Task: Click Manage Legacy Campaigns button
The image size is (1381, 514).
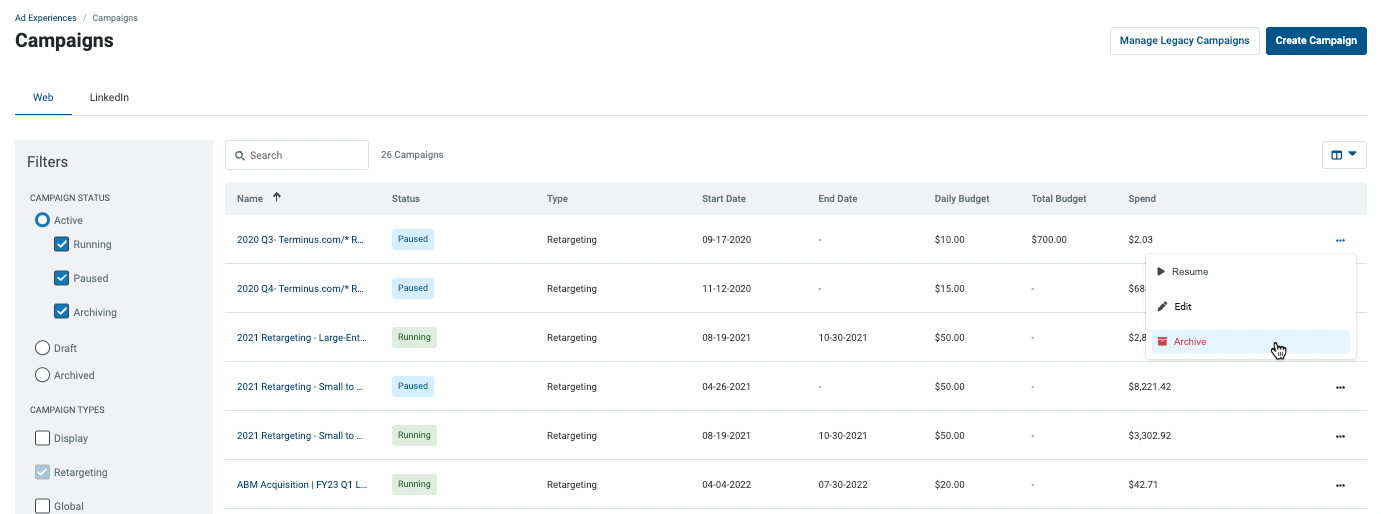Action: pyautogui.click(x=1184, y=41)
